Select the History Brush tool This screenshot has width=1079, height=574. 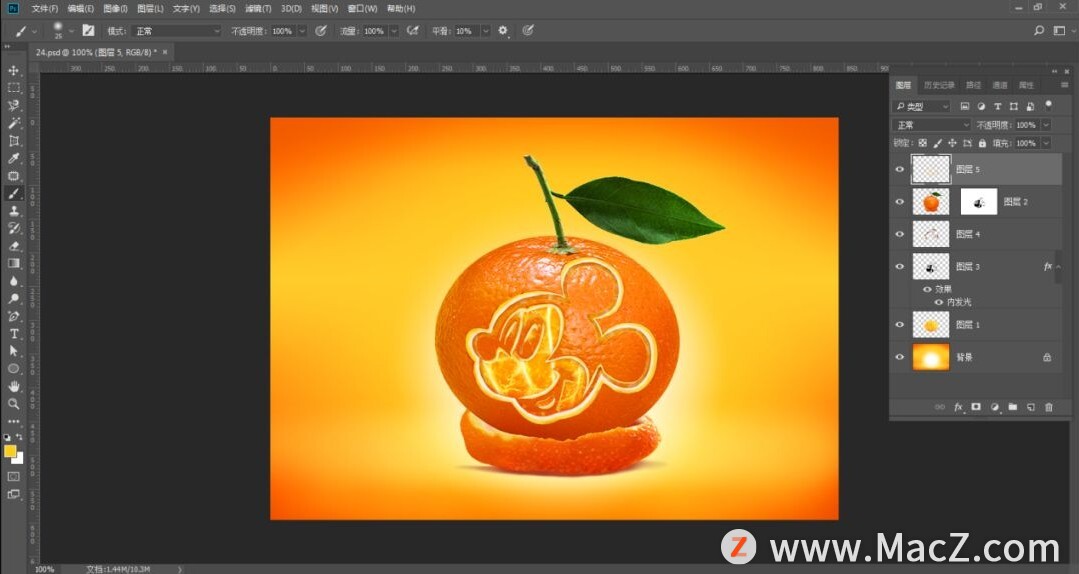[13, 228]
